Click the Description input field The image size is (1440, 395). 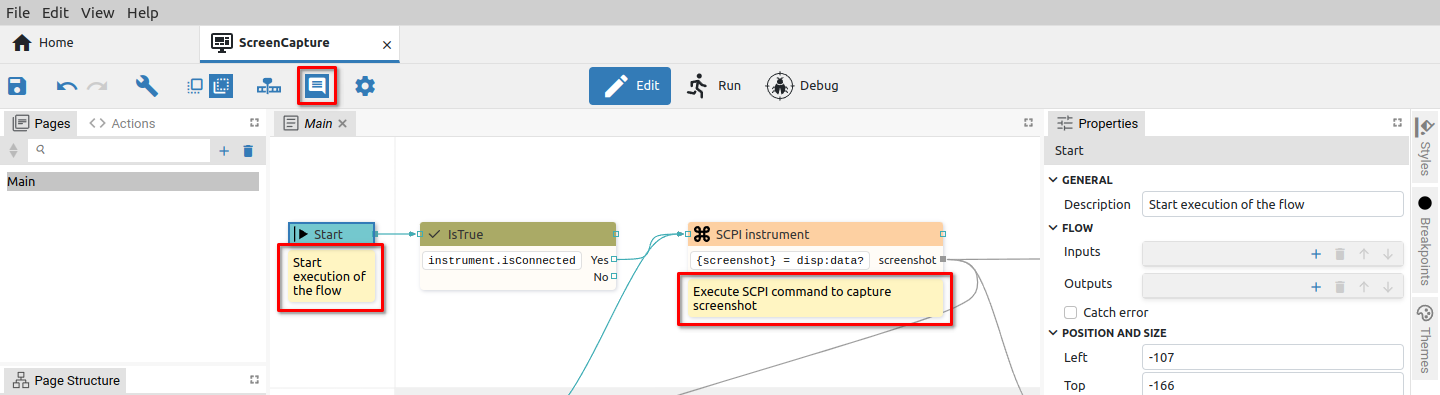pos(1273,204)
